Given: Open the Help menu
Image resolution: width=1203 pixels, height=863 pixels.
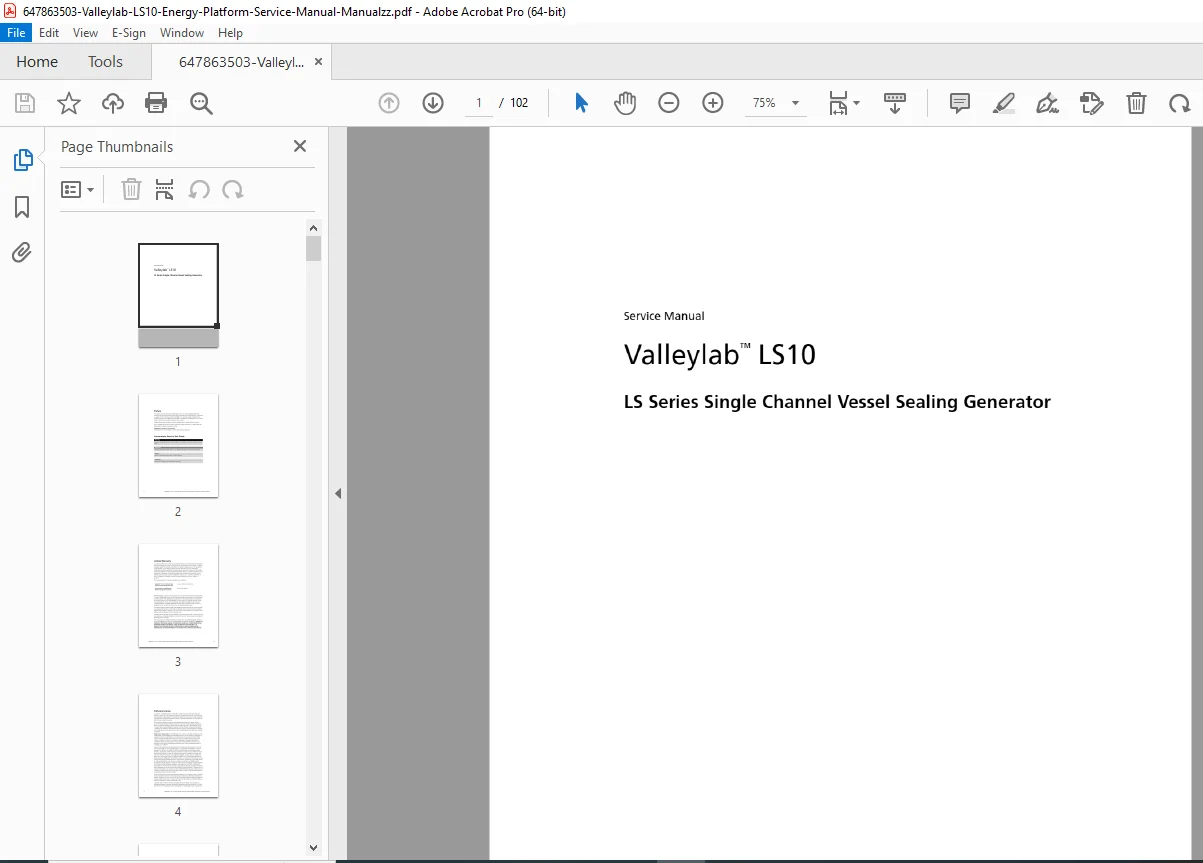Looking at the screenshot, I should coord(230,32).
